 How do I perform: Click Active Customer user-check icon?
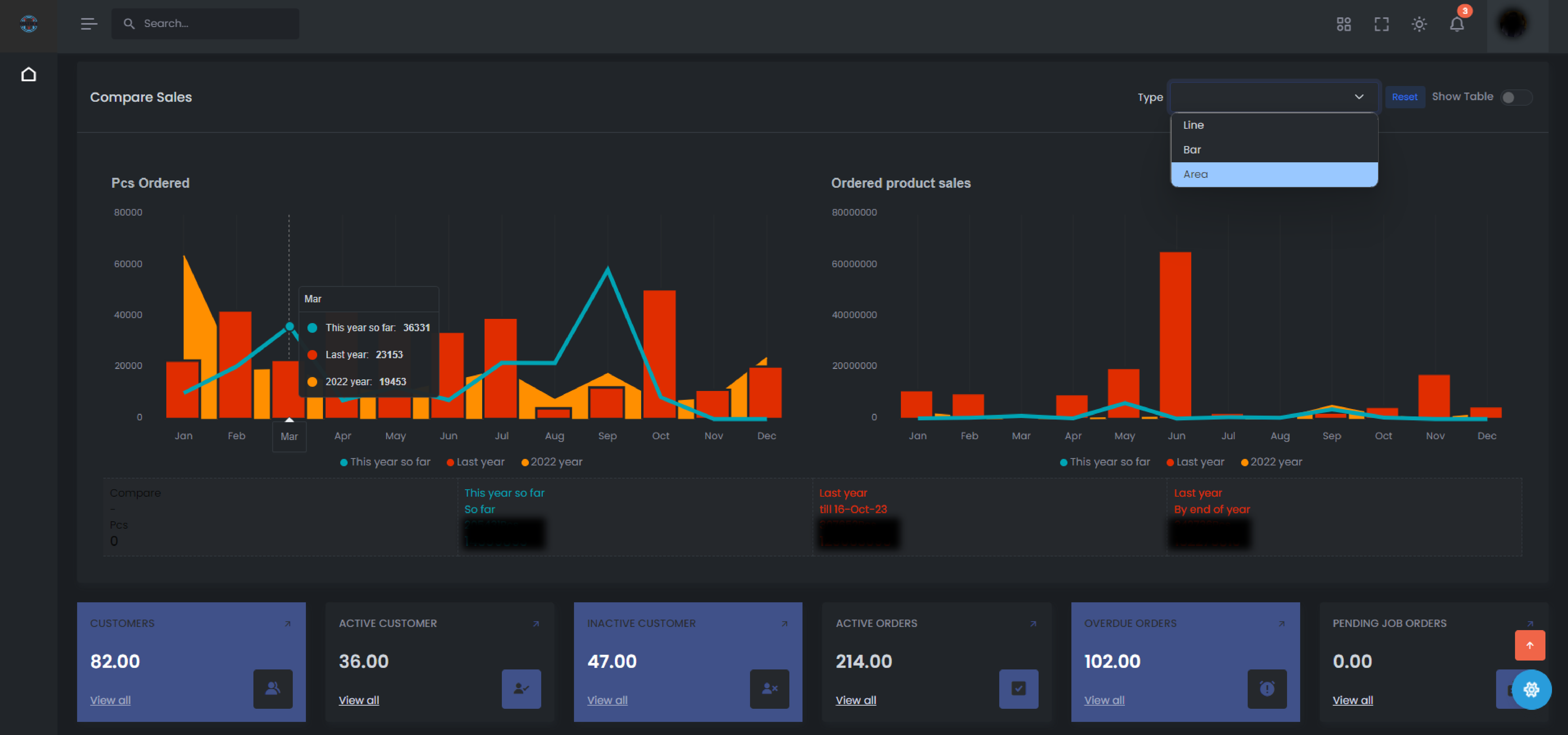pyautogui.click(x=521, y=689)
